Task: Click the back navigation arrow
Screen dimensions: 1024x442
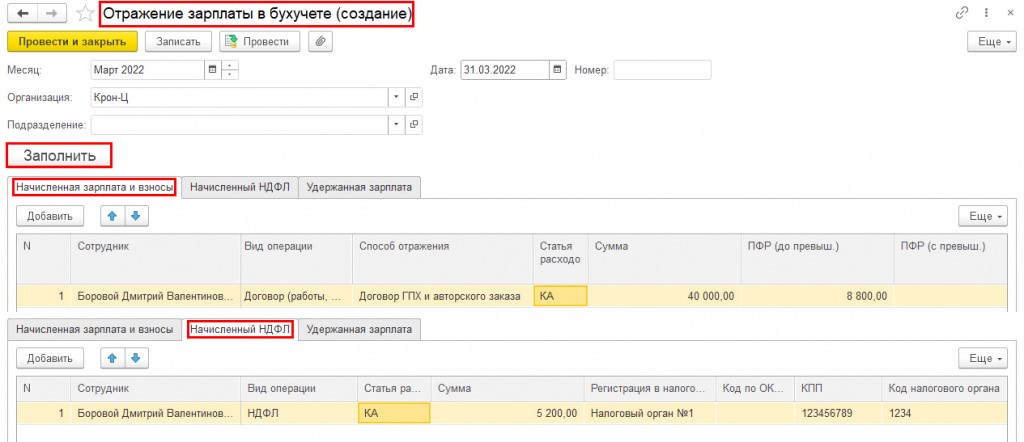Action: coord(21,14)
